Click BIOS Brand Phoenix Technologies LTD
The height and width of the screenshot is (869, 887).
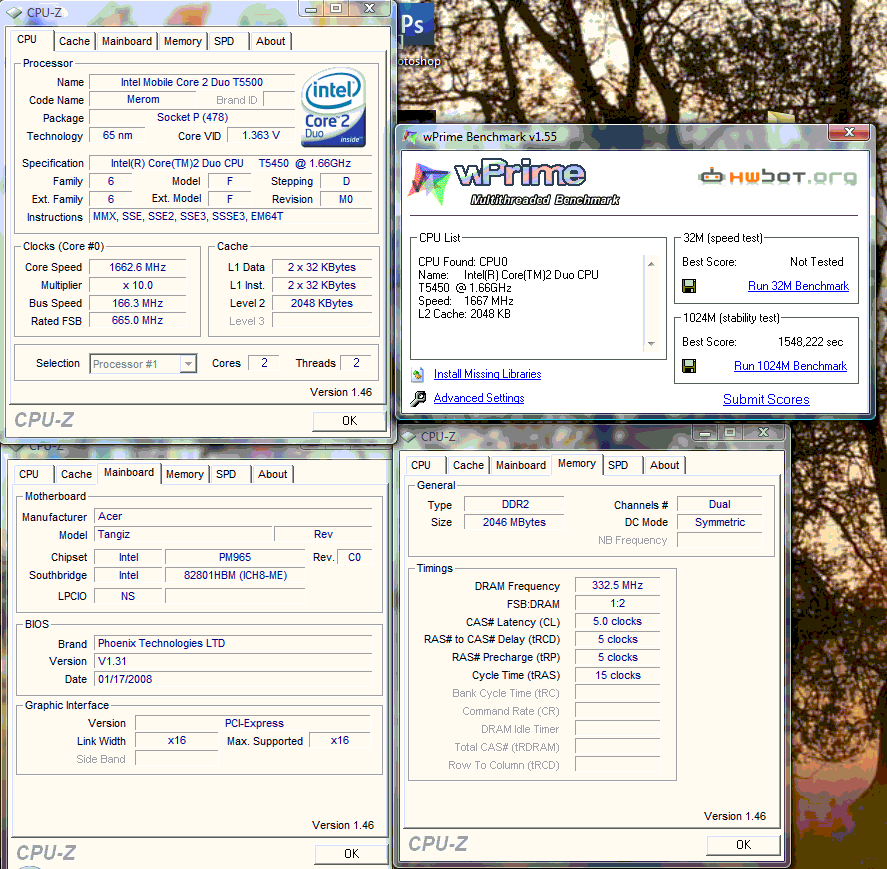233,643
